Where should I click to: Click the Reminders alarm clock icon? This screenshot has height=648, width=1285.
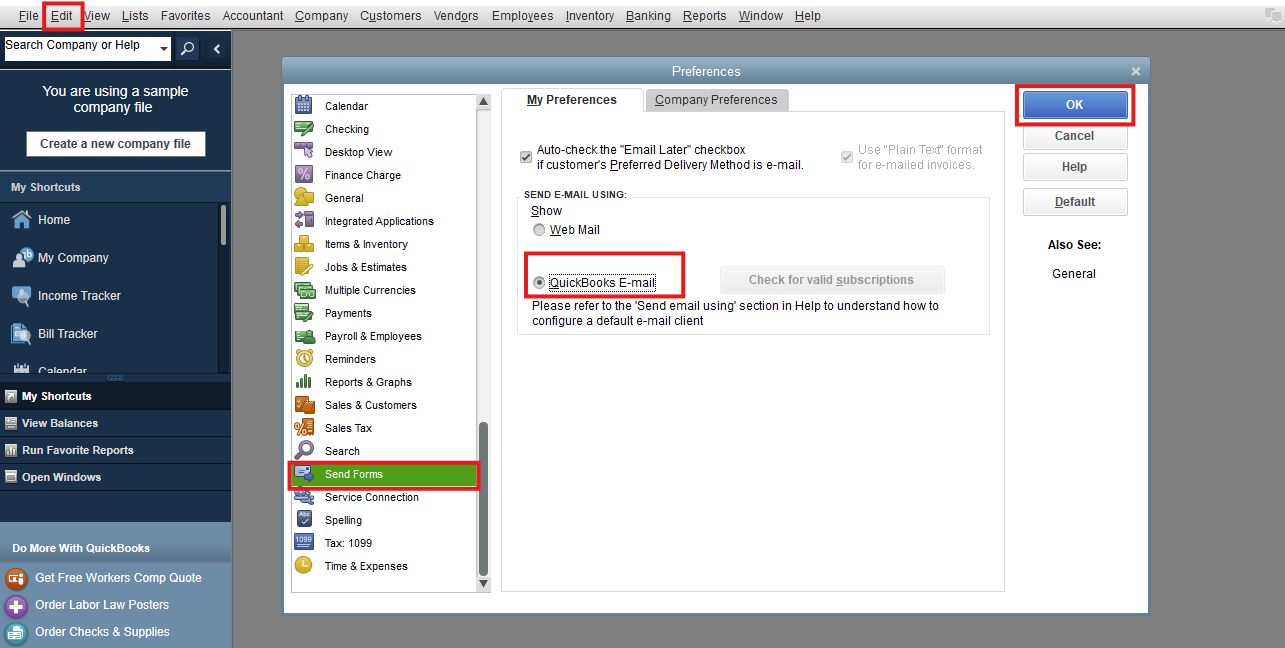tap(305, 358)
